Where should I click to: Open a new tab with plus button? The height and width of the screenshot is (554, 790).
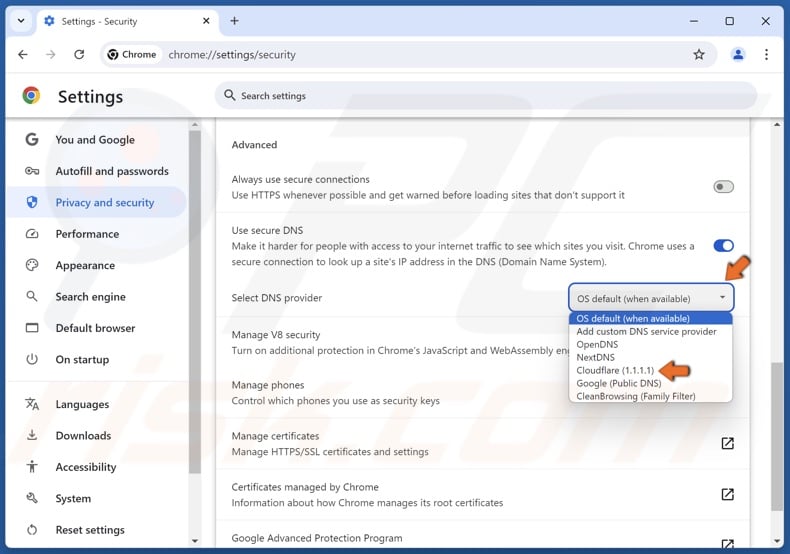[x=234, y=21]
